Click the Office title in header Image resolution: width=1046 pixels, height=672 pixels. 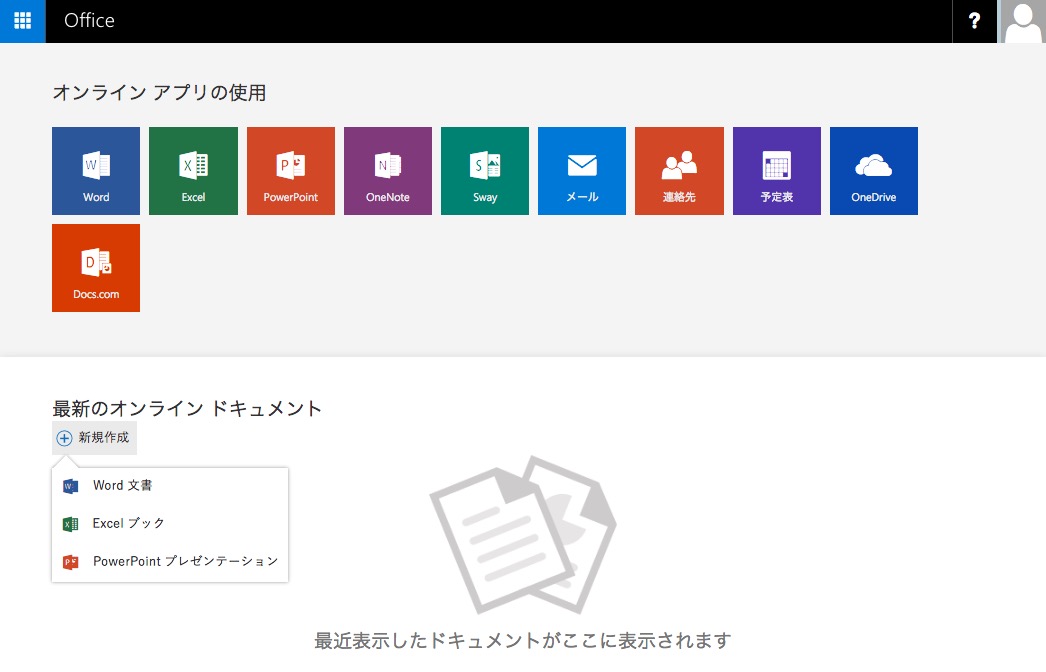pos(89,21)
